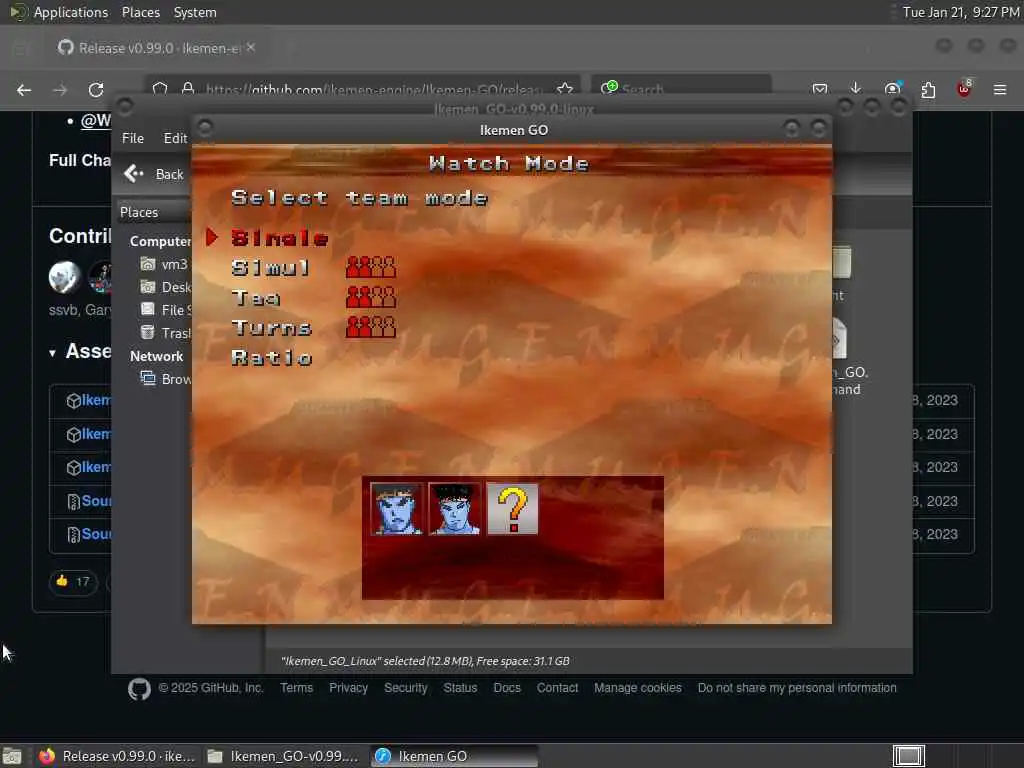Close the Release v0.99.0 browser tab
1024x768 pixels.
coord(251,48)
